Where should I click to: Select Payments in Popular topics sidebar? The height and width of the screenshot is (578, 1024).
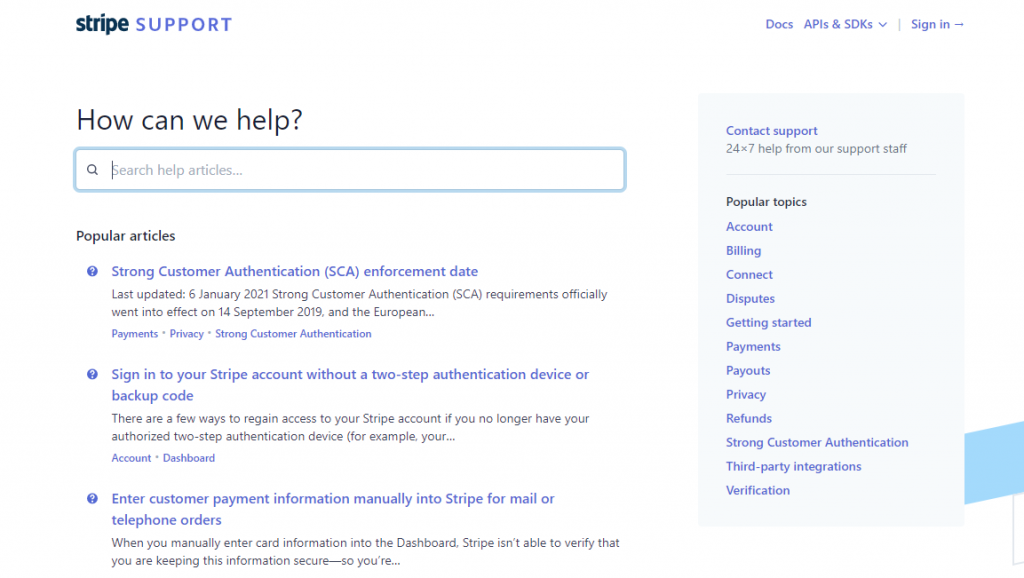coord(753,347)
